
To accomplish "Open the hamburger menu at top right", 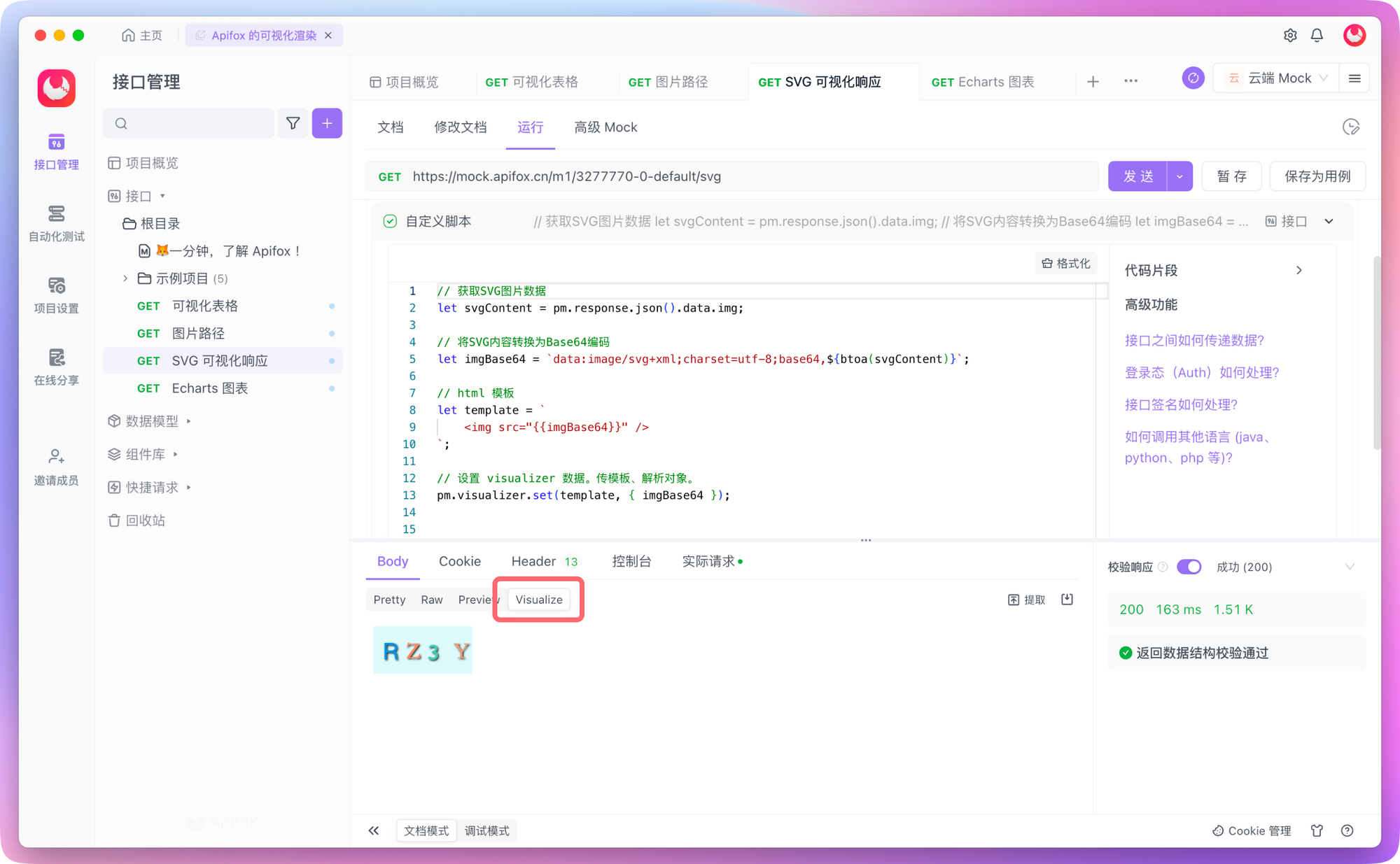I will (1354, 78).
